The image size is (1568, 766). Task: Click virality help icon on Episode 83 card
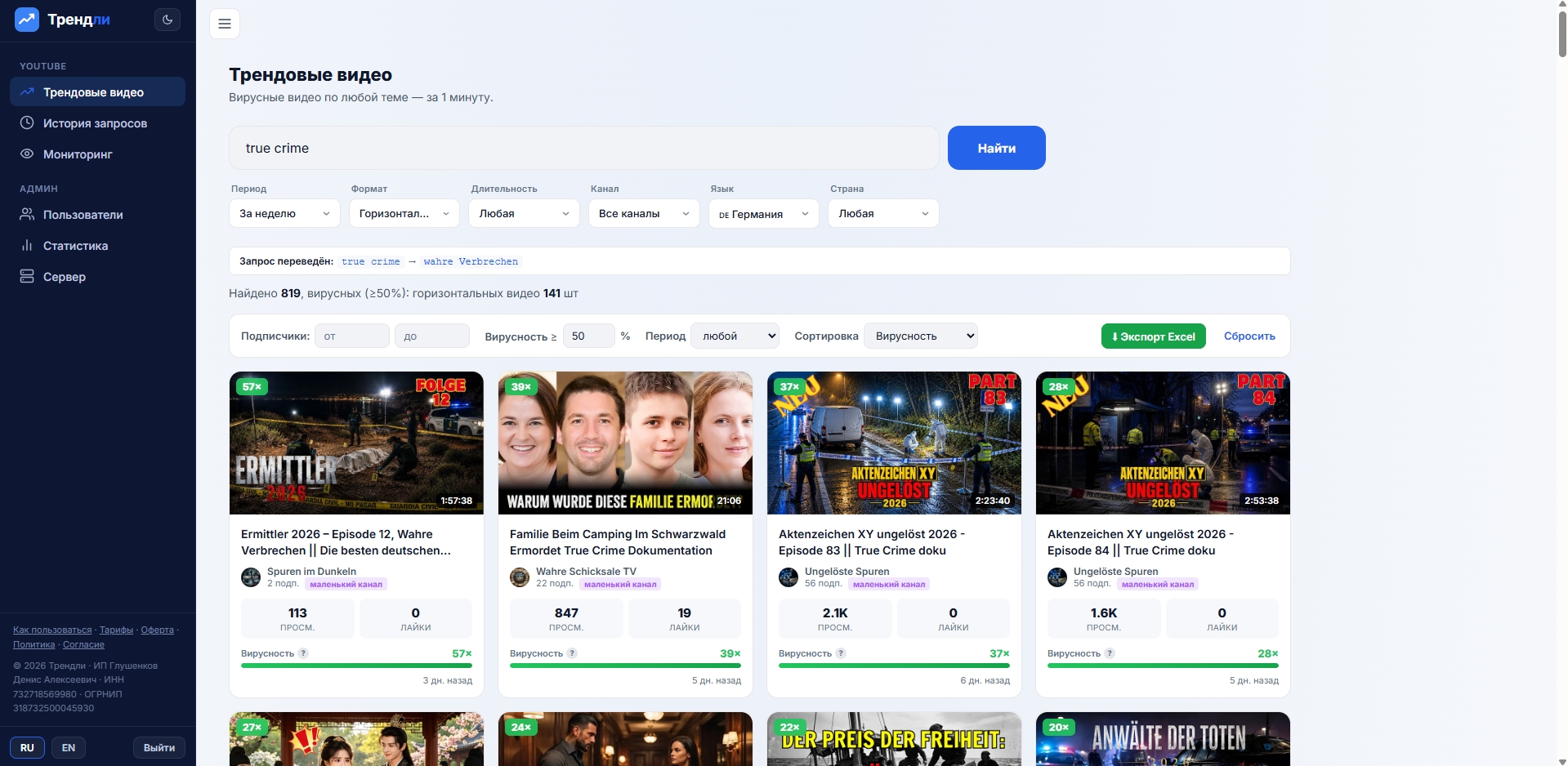pyautogui.click(x=841, y=653)
